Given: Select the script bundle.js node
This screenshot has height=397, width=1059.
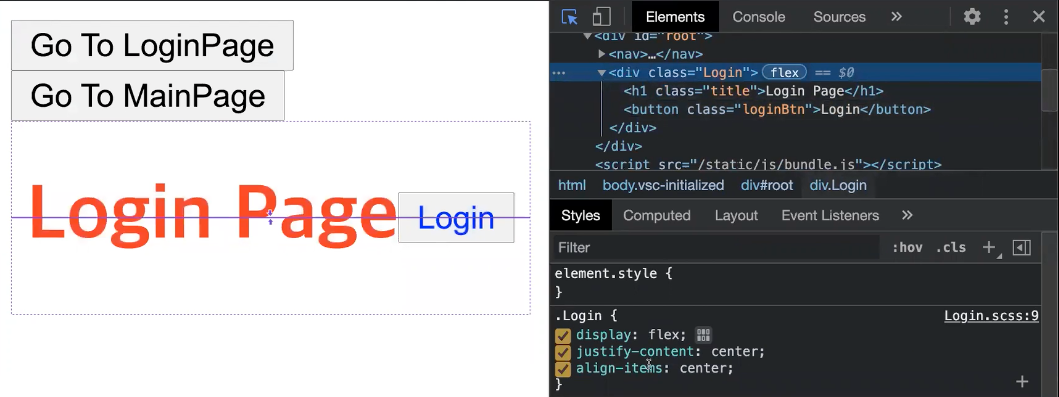Looking at the screenshot, I should tap(768, 164).
